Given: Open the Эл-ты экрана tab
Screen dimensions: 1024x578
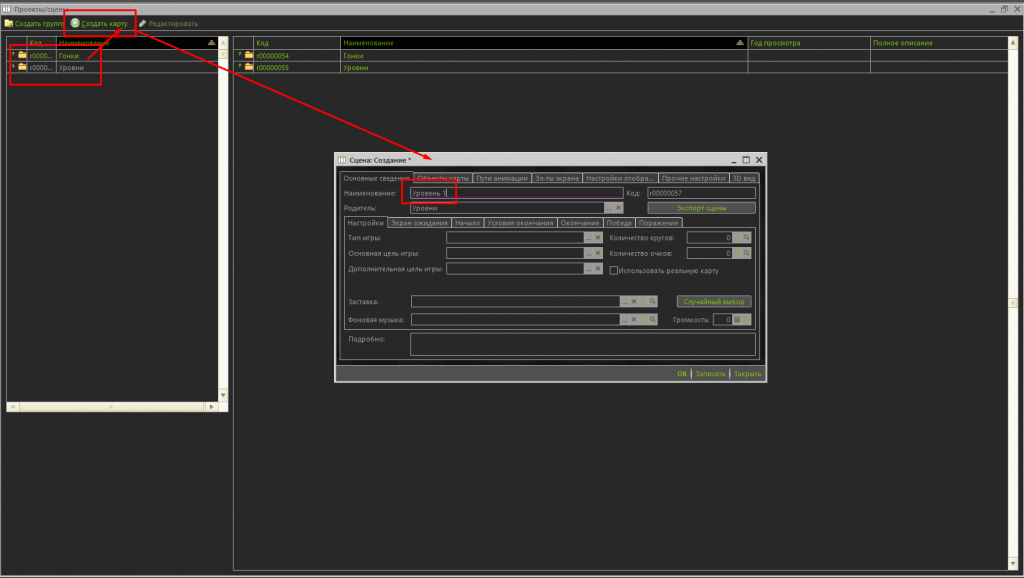Looking at the screenshot, I should tap(556, 178).
